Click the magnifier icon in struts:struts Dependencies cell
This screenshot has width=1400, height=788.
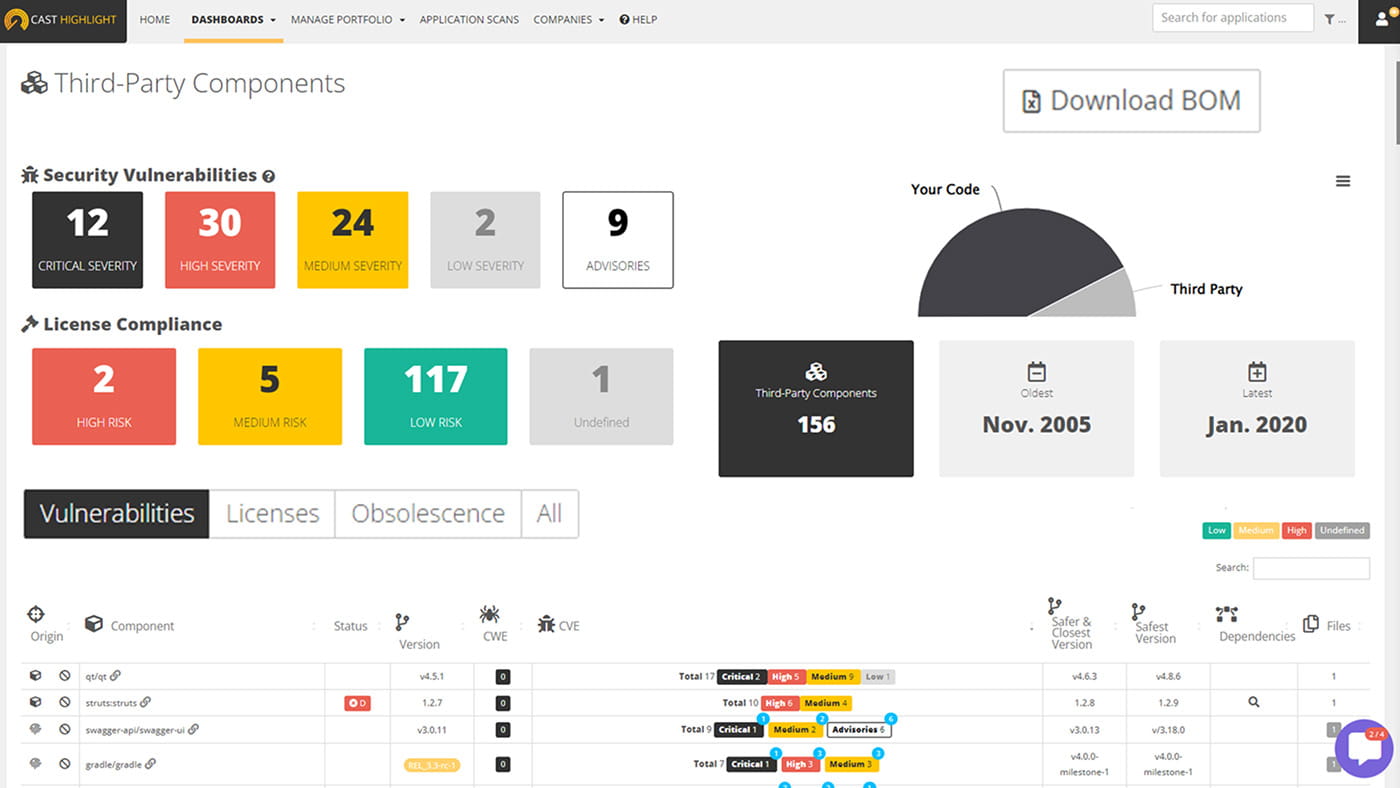[x=1255, y=703]
